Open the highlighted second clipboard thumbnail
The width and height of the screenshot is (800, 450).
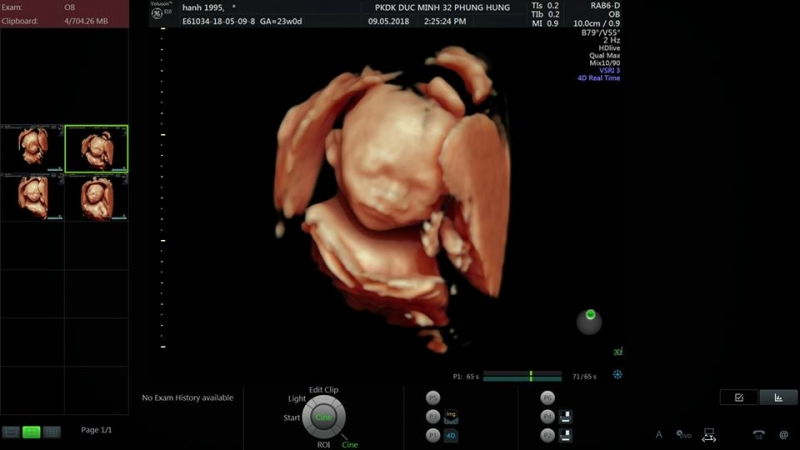96,148
